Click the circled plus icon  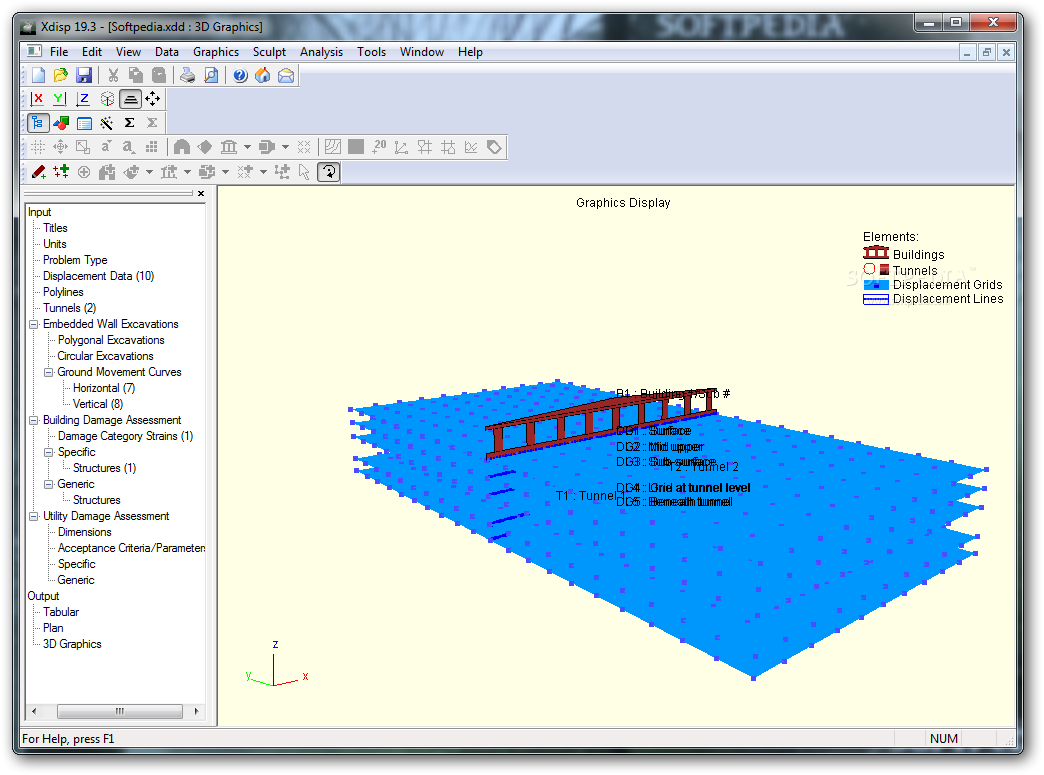84,172
